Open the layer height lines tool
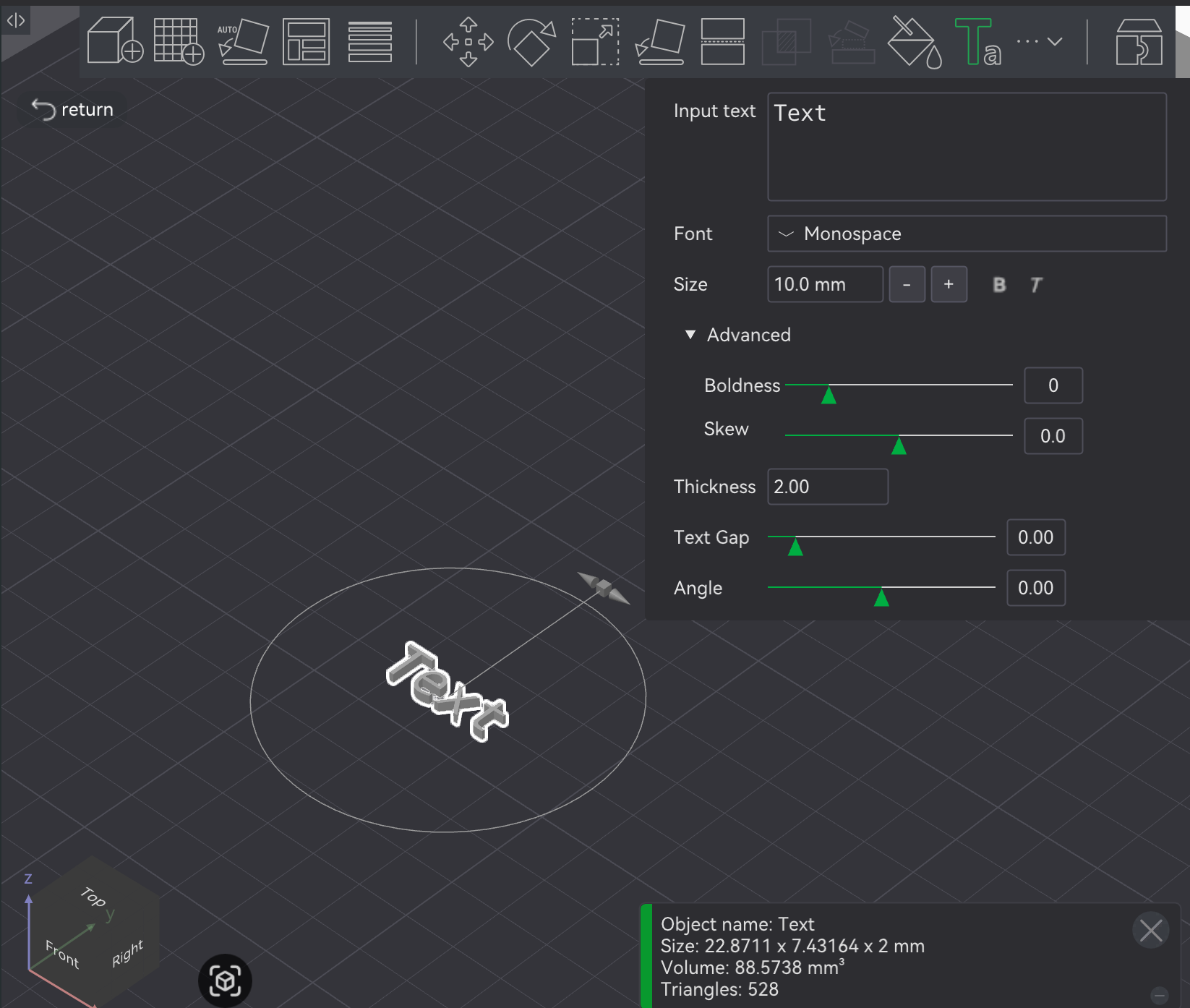This screenshot has height=1008, width=1190. [370, 41]
